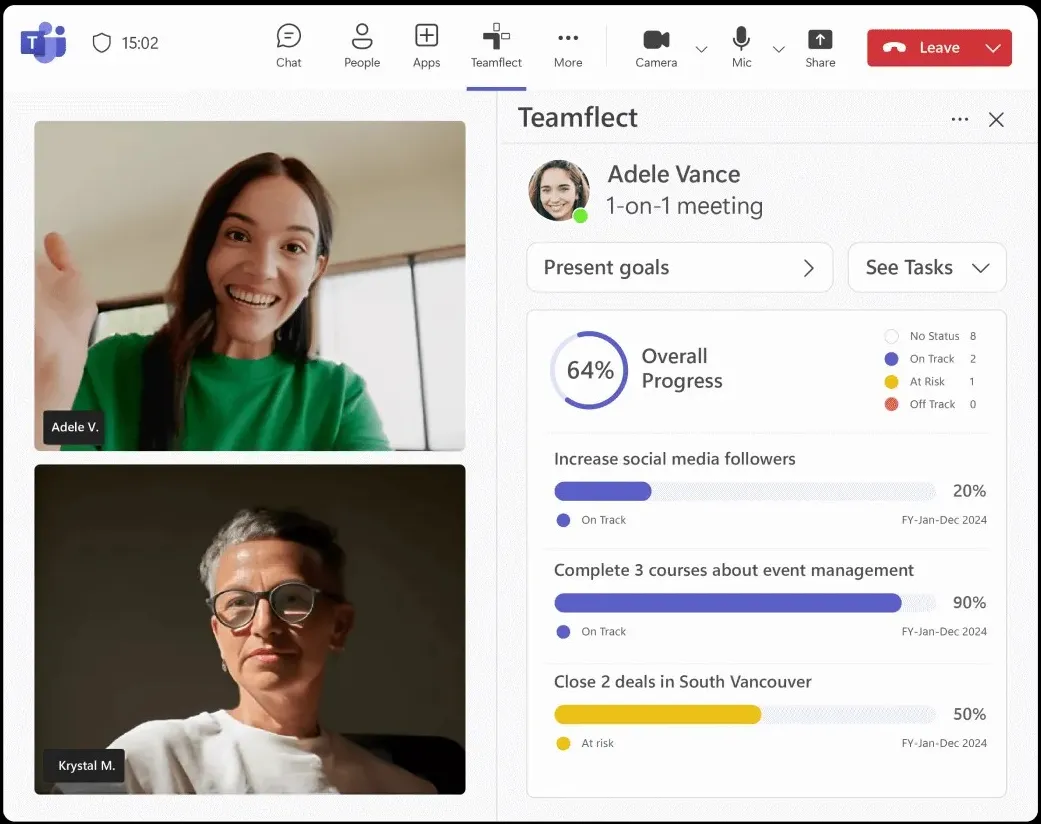Click FY-Jan-Dec 2024 under event management goal

coord(944,631)
